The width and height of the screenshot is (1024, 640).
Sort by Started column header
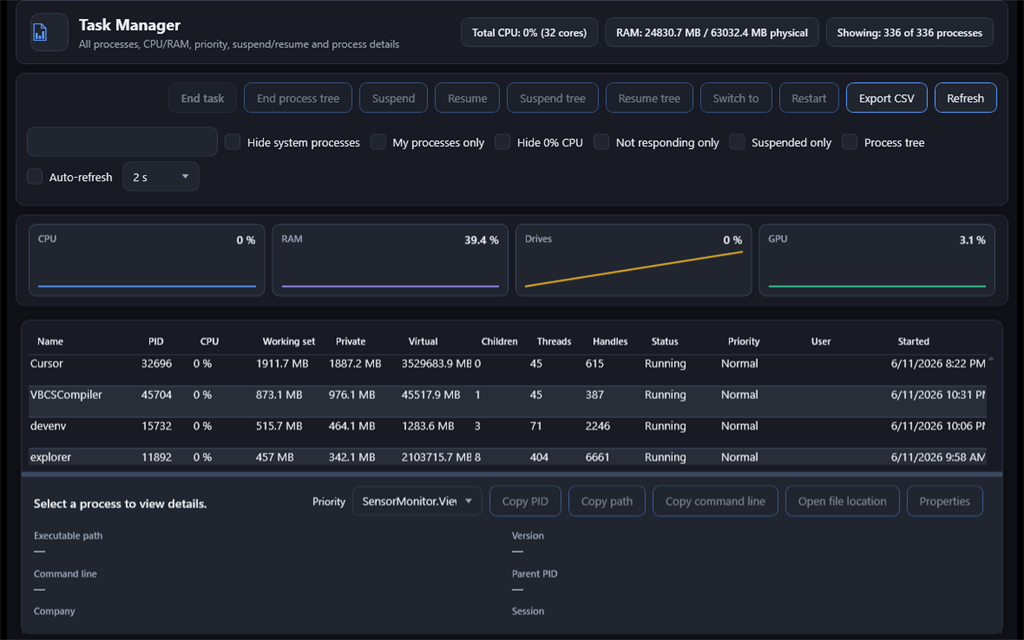[913, 342]
